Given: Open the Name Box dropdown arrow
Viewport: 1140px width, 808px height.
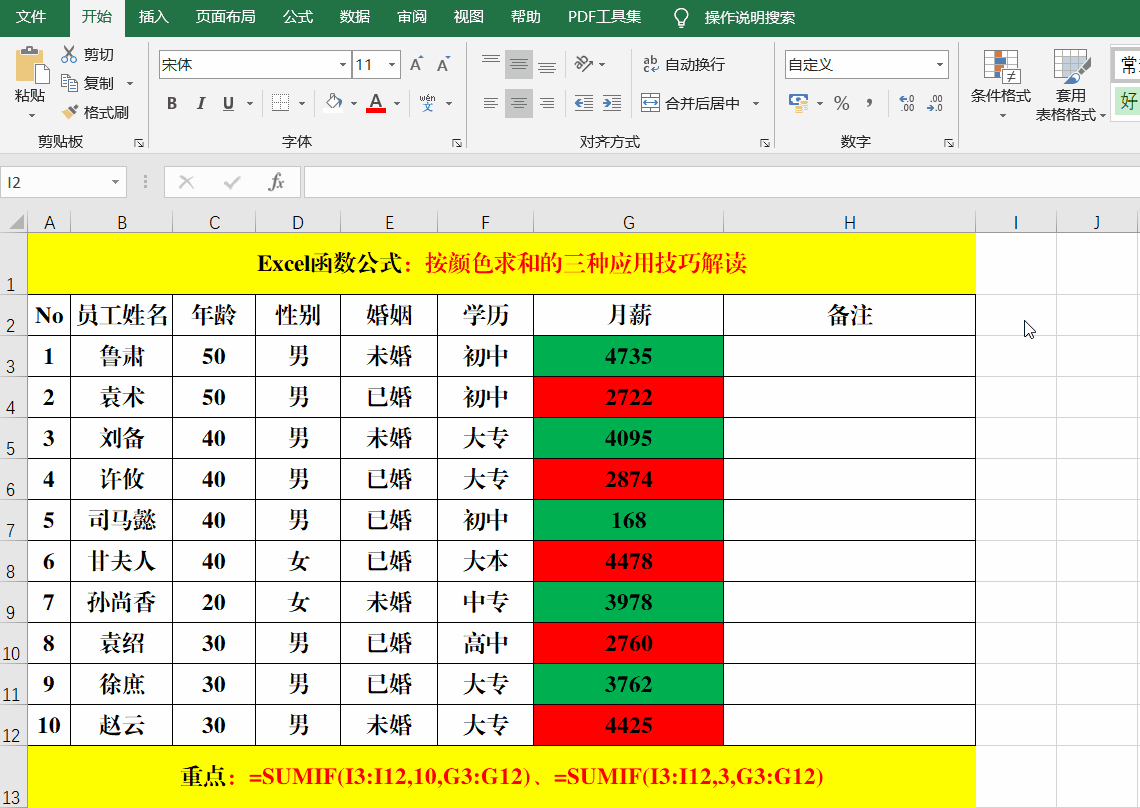Looking at the screenshot, I should pos(116,182).
